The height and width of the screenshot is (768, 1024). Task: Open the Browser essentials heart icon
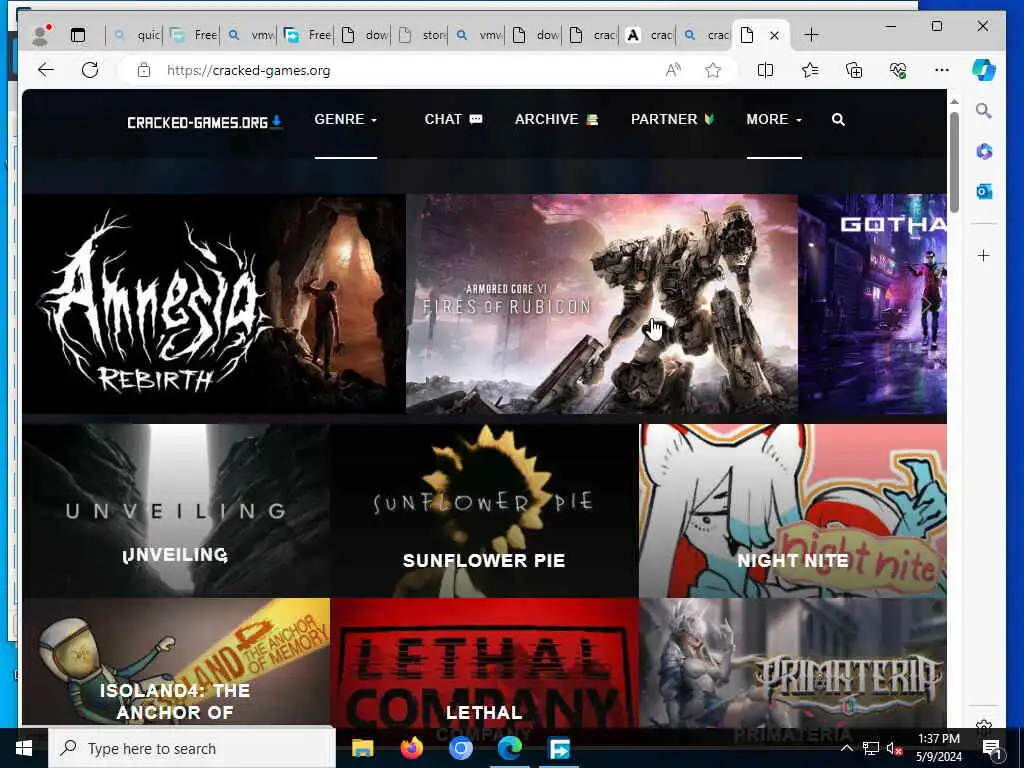(898, 70)
